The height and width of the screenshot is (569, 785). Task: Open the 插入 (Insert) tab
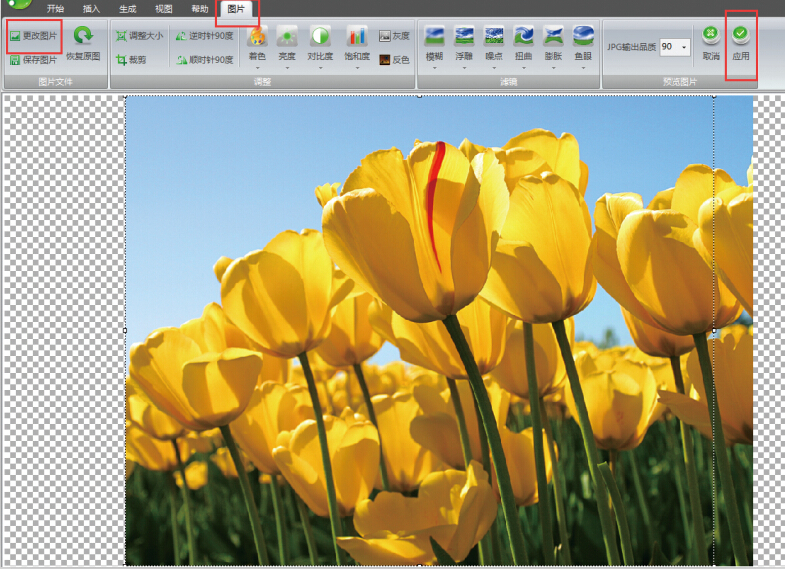click(91, 9)
